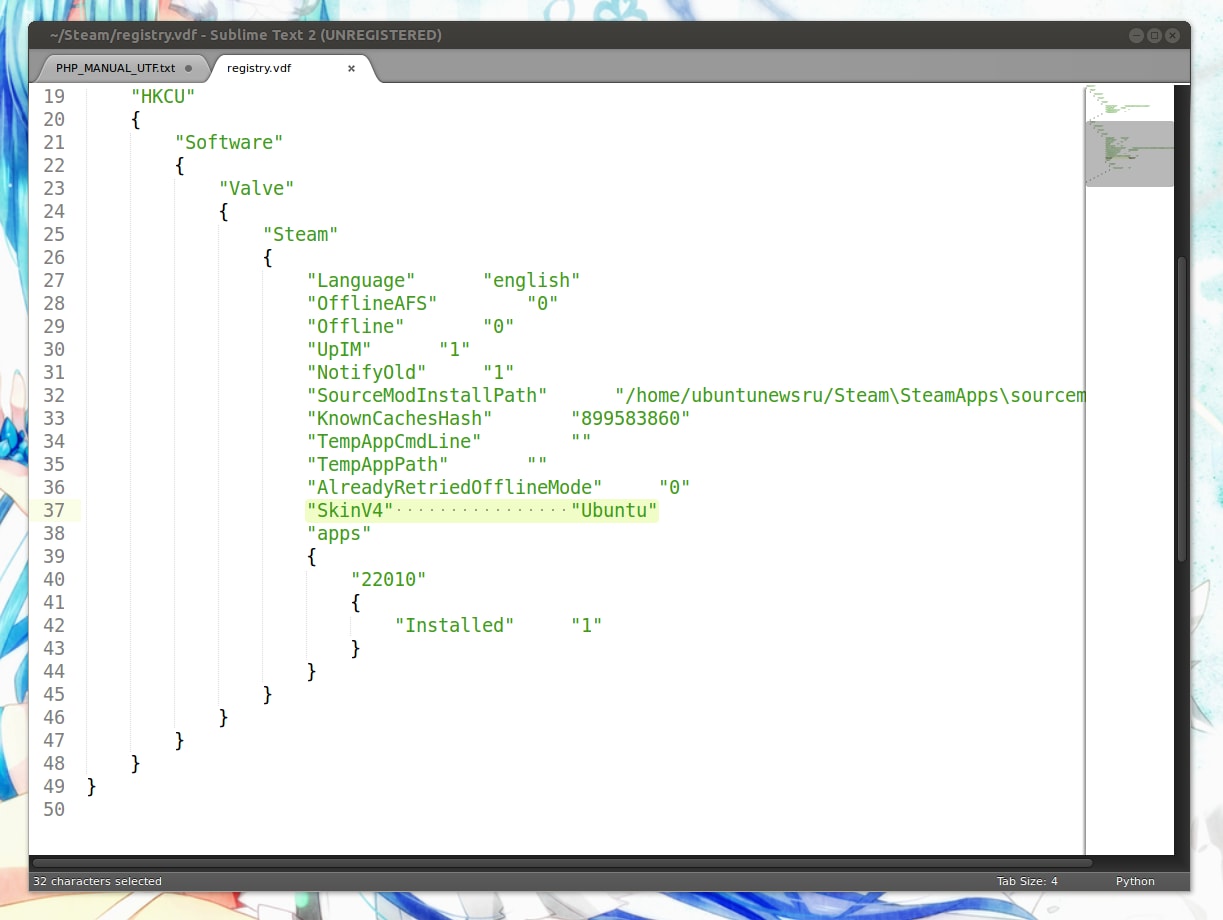Close the registry.vdf tab

[351, 69]
